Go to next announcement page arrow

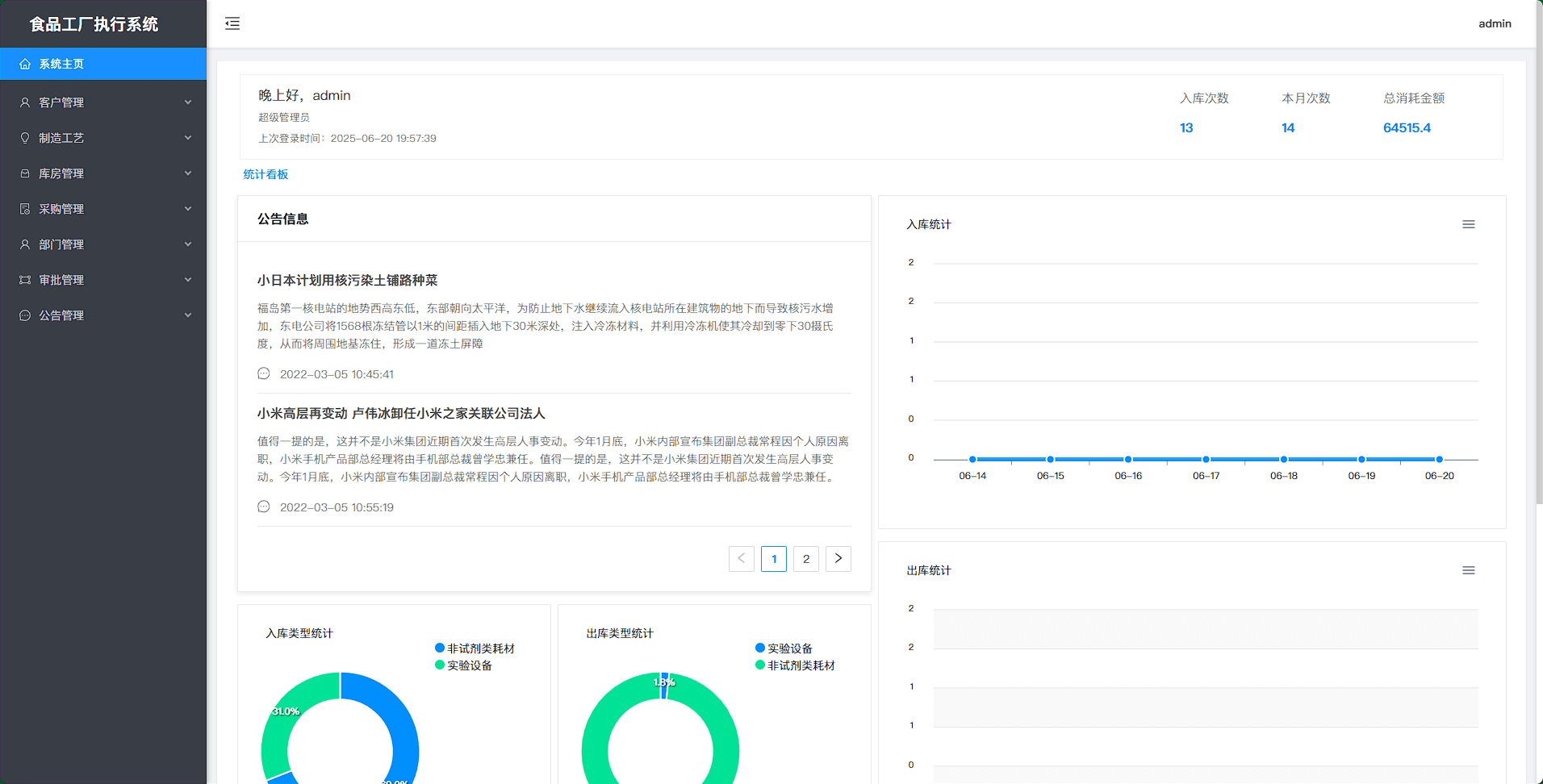(838, 559)
